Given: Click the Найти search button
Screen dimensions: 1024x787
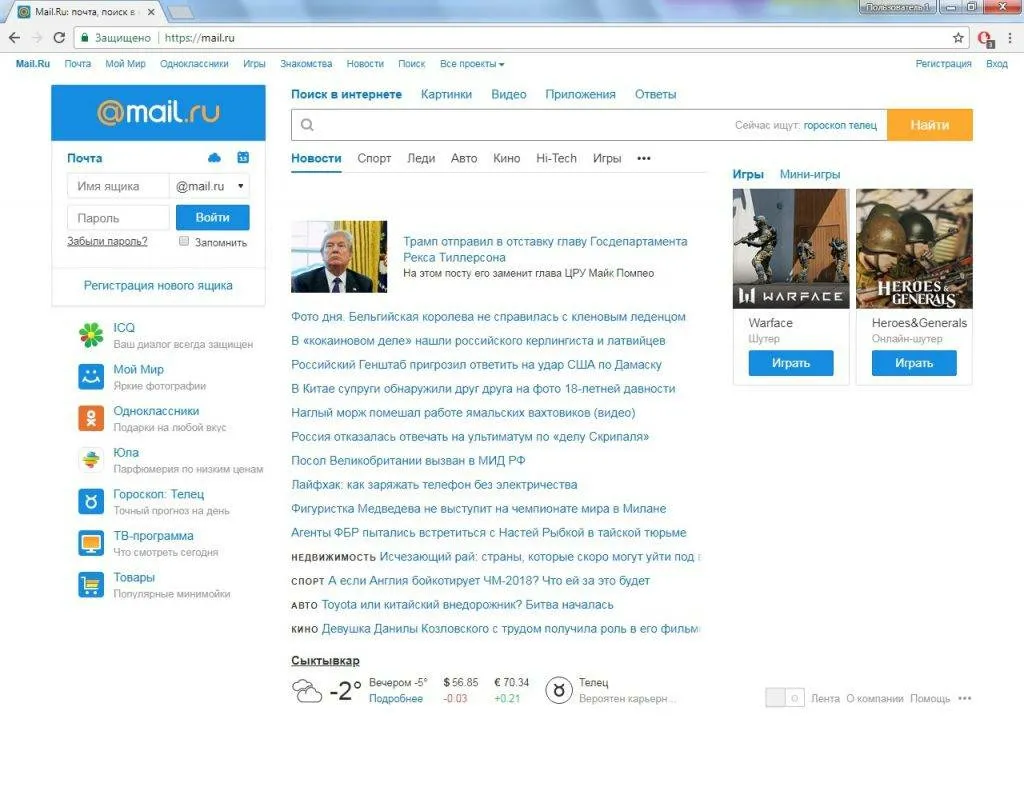Looking at the screenshot, I should click(930, 125).
